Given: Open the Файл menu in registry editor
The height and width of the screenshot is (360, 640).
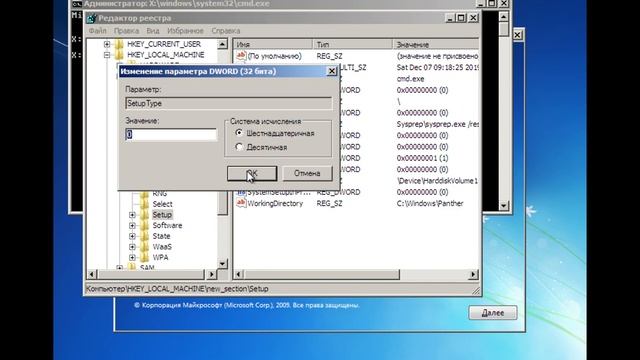Looking at the screenshot, I should tap(98, 31).
